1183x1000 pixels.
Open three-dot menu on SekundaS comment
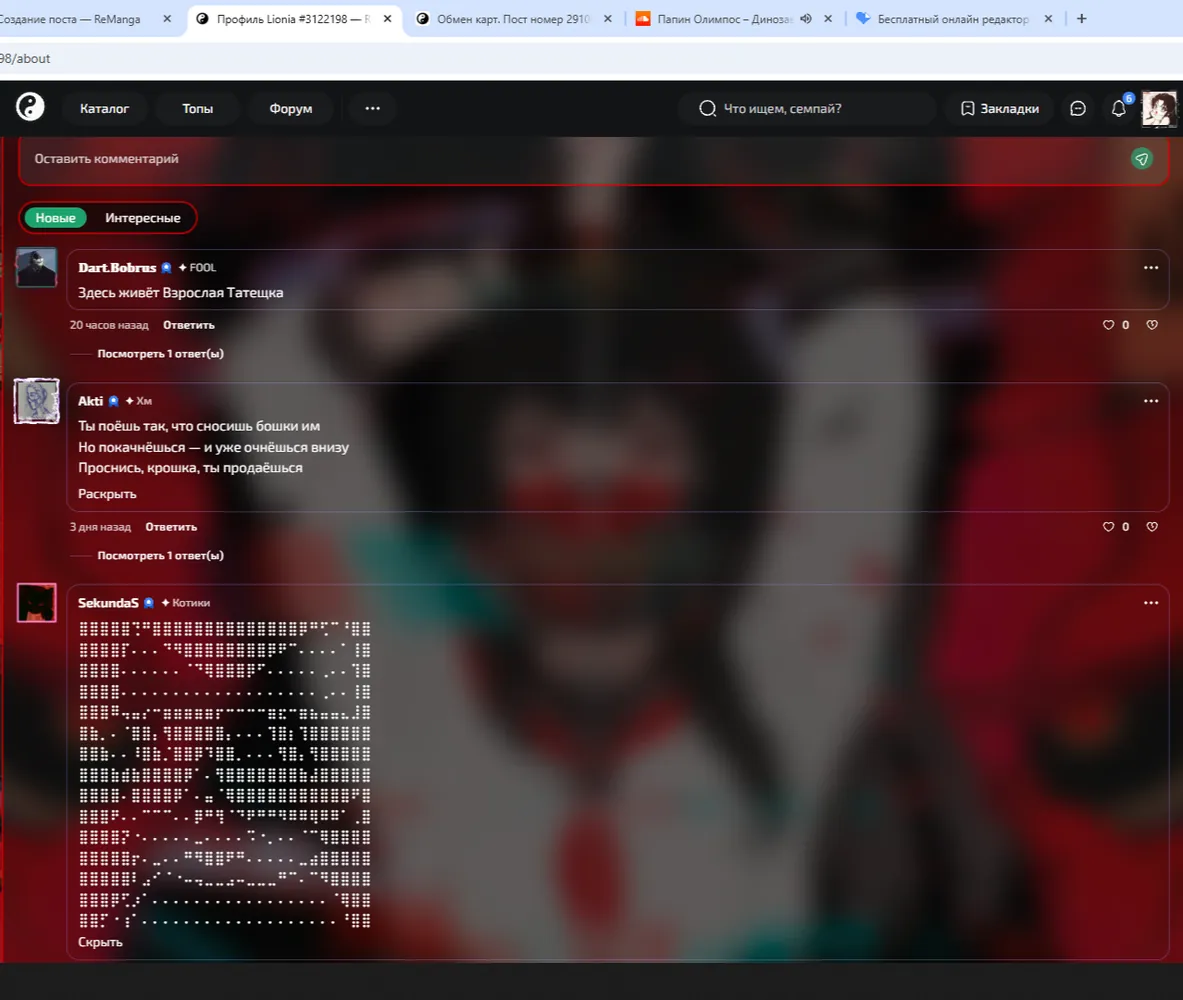click(1151, 602)
